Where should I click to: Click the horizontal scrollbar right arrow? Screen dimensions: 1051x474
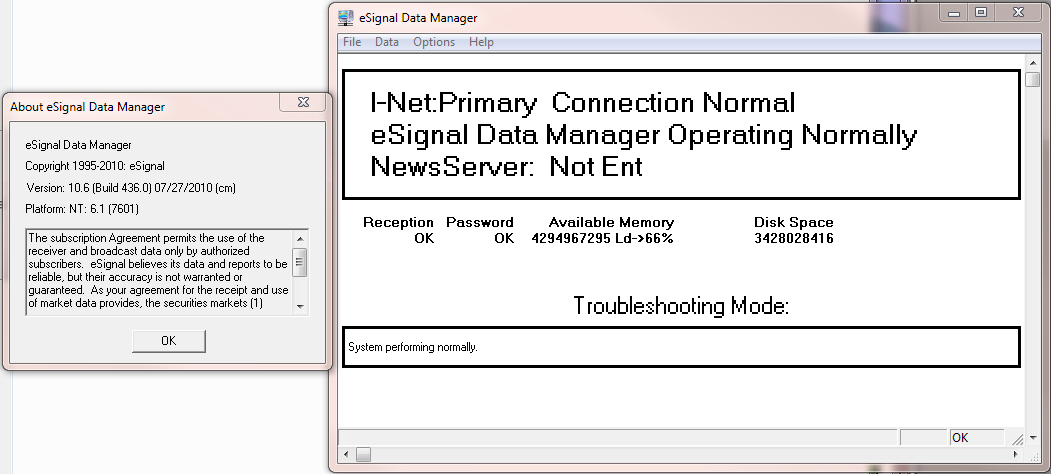coord(1017,455)
